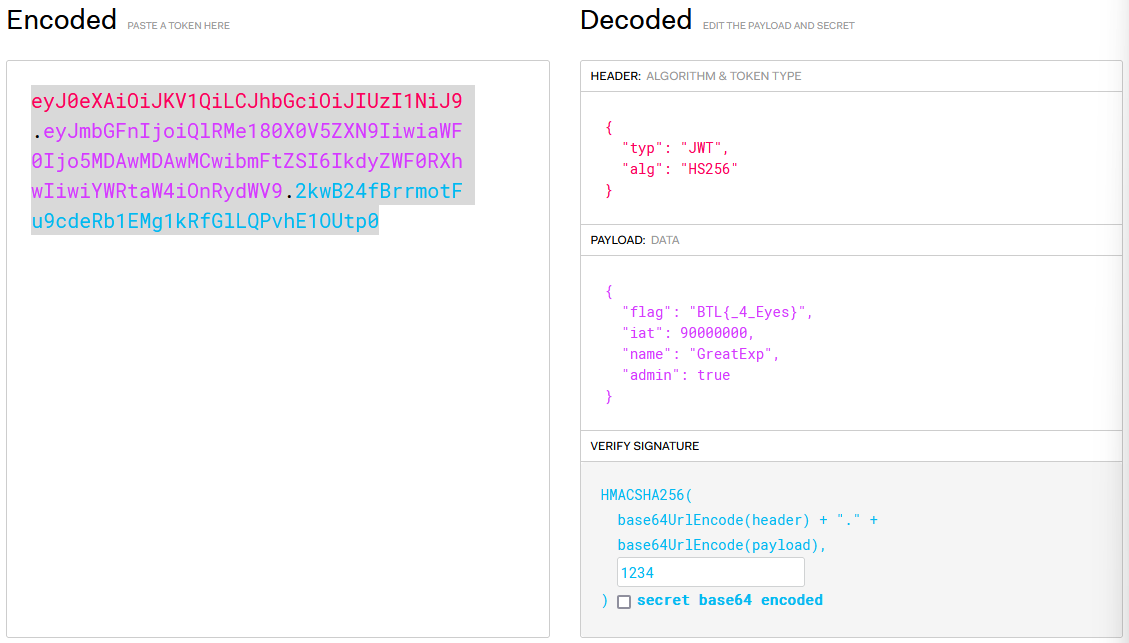Click the "alg": "HS256" line
Image resolution: width=1129 pixels, height=643 pixels.
pyautogui.click(x=680, y=169)
